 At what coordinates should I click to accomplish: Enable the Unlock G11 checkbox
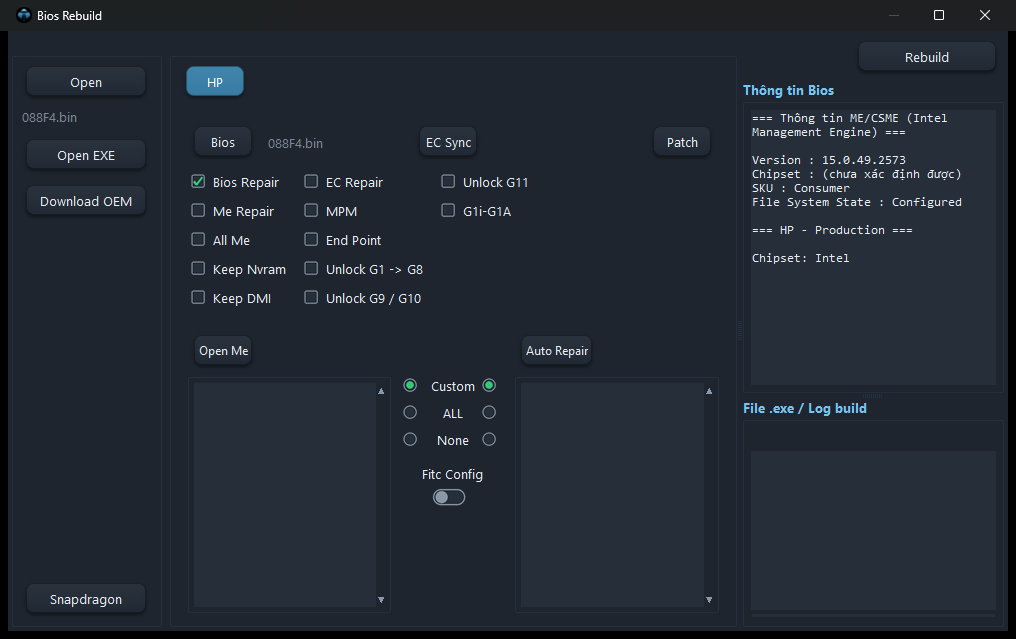(x=448, y=181)
